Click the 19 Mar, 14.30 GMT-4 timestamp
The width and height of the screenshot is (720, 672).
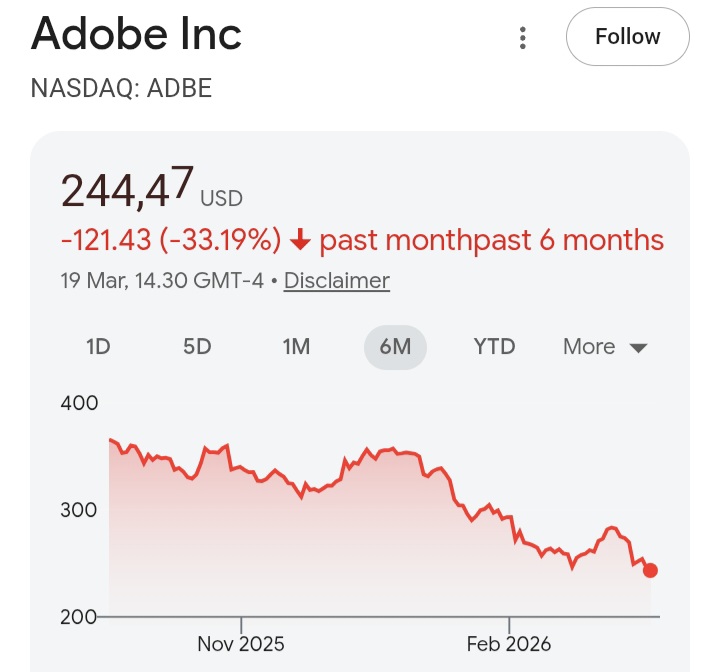(x=162, y=281)
